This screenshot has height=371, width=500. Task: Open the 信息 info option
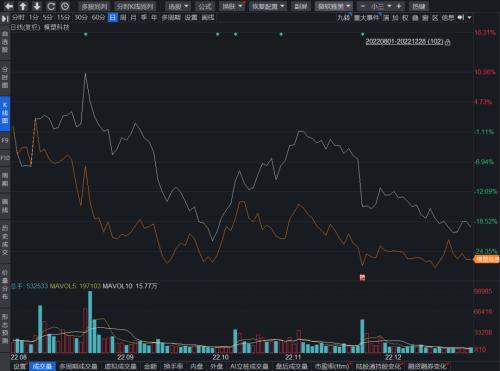[x=448, y=18]
